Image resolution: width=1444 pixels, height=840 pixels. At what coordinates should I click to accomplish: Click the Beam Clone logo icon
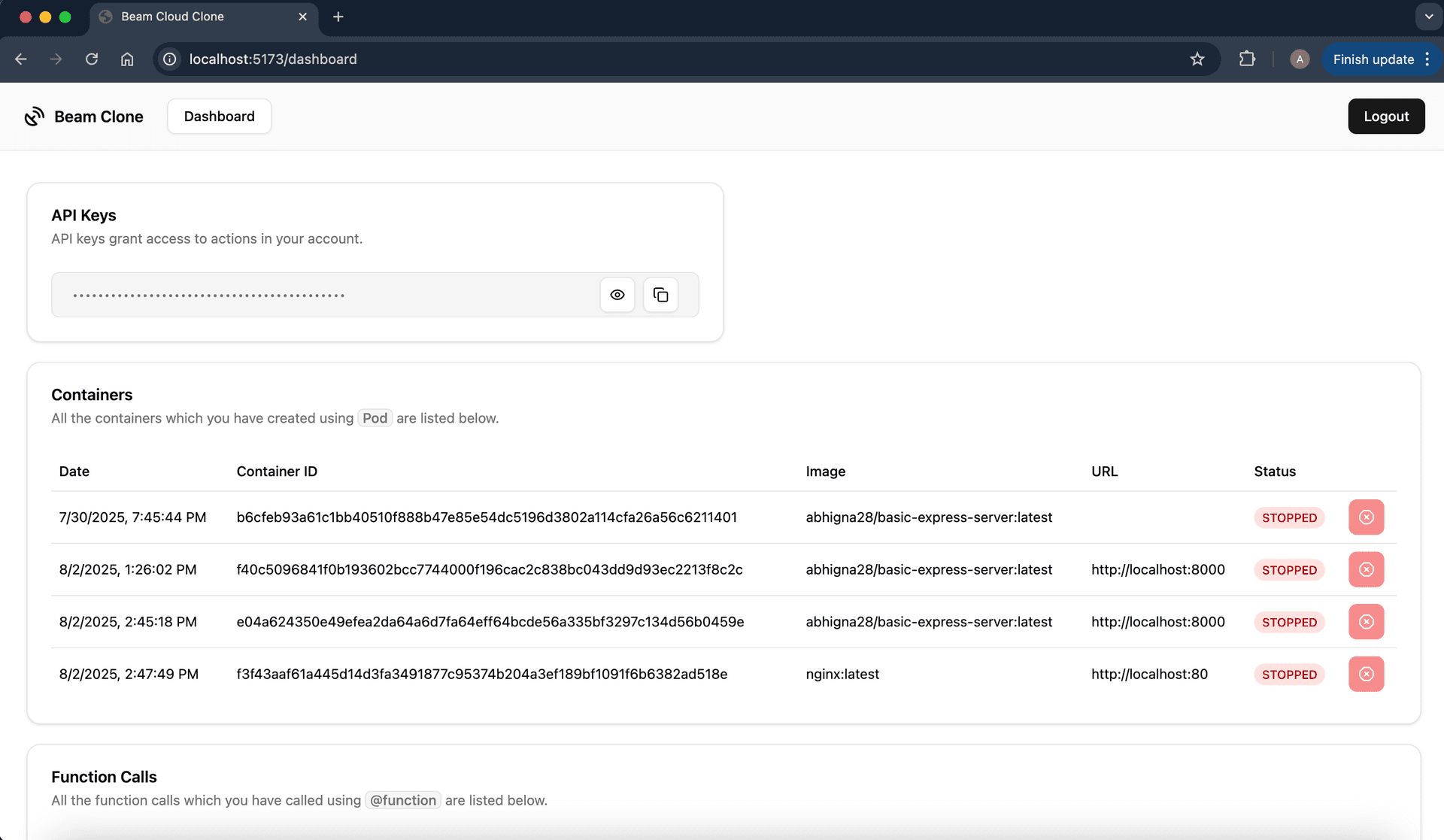pos(35,117)
